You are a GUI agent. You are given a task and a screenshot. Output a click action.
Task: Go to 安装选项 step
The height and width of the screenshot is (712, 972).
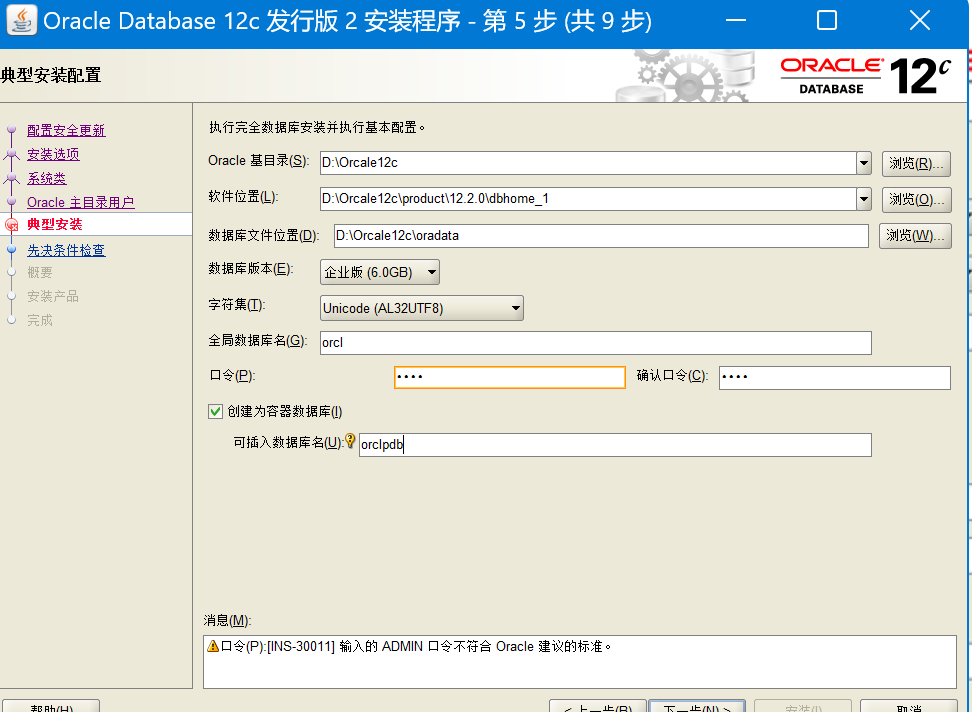(x=53, y=154)
